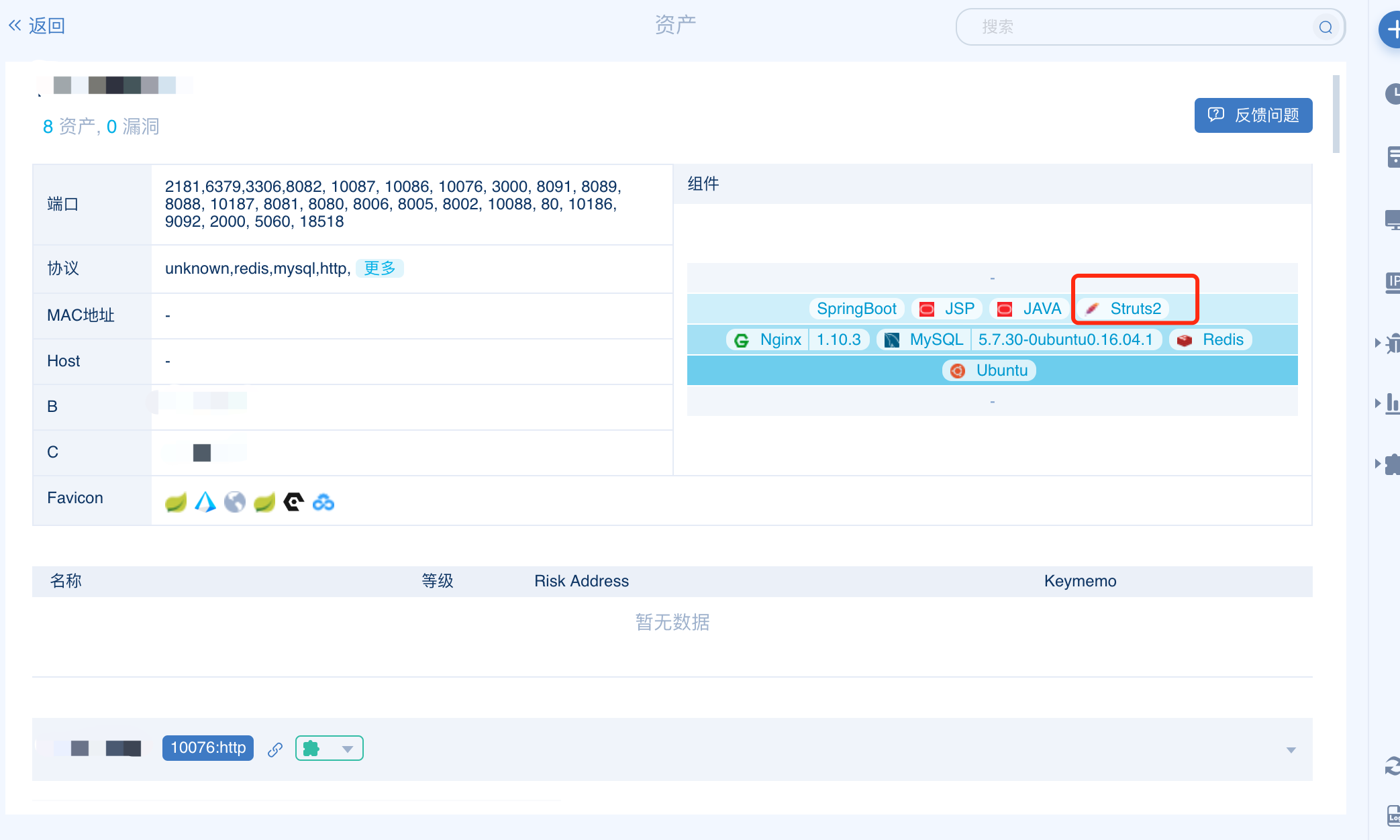Click the Nginx version 1.10.3 tag
Image resolution: width=1400 pixels, height=840 pixels.
point(839,339)
